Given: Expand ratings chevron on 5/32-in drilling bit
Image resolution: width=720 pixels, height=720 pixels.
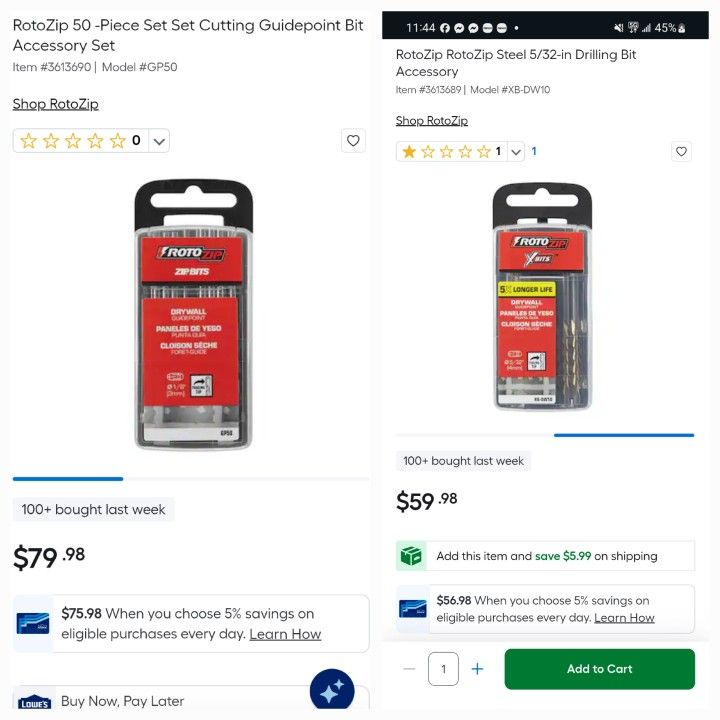Looking at the screenshot, I should 516,152.
